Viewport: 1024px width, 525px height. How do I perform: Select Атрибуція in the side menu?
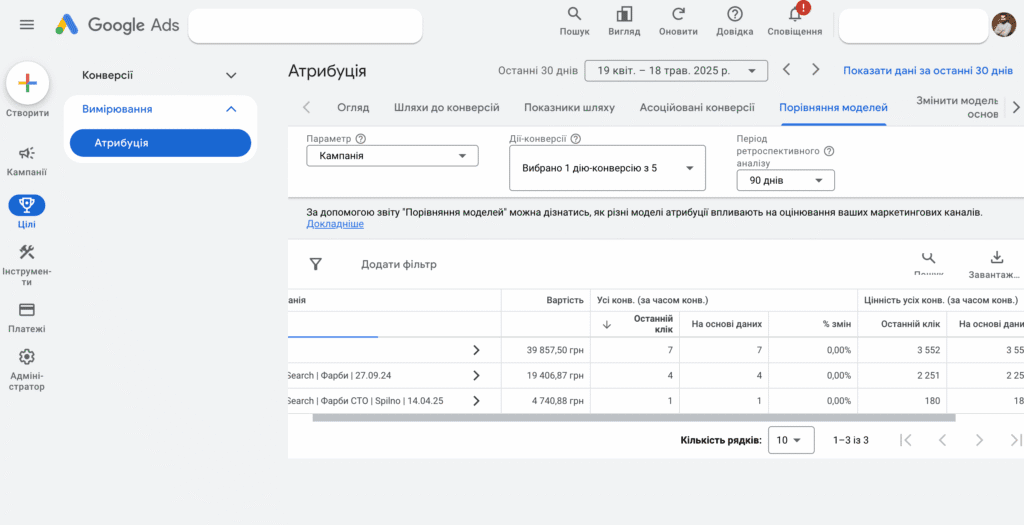tap(160, 143)
